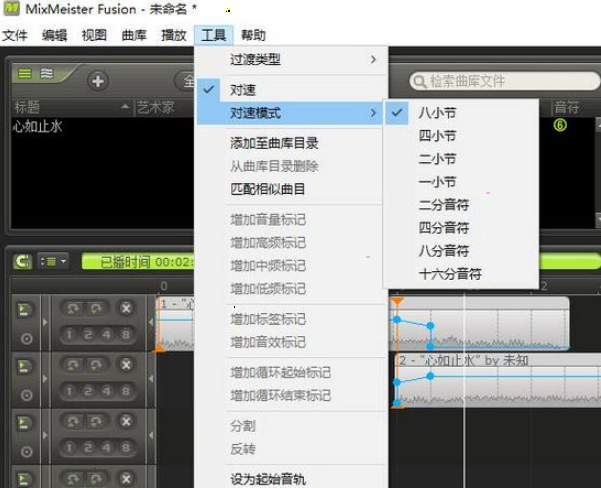Click the 检索曲库文件 search field

[504, 81]
